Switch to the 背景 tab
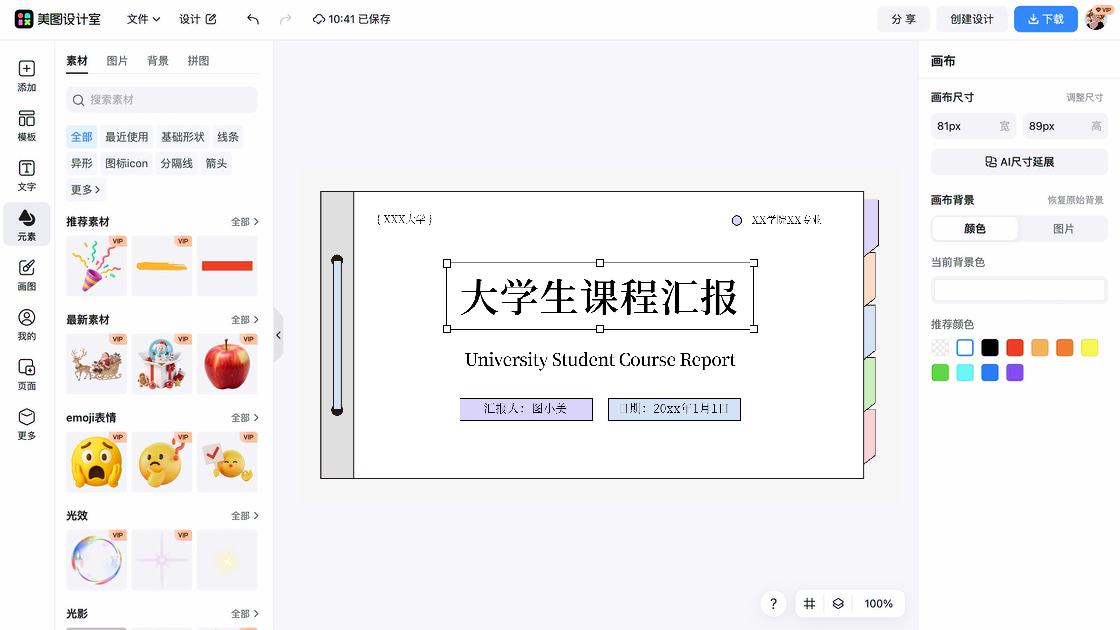The width and height of the screenshot is (1120, 630). pyautogui.click(x=158, y=61)
